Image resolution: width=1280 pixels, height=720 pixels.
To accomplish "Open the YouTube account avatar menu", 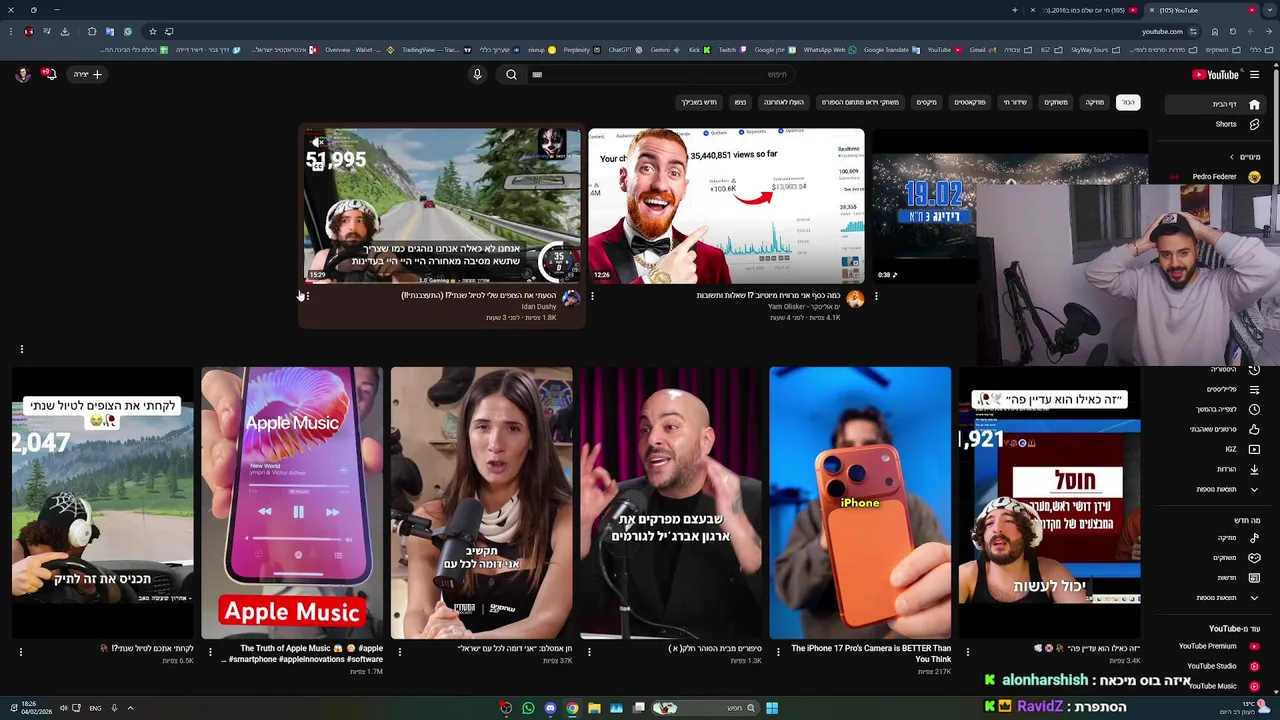I will click(x=22, y=74).
